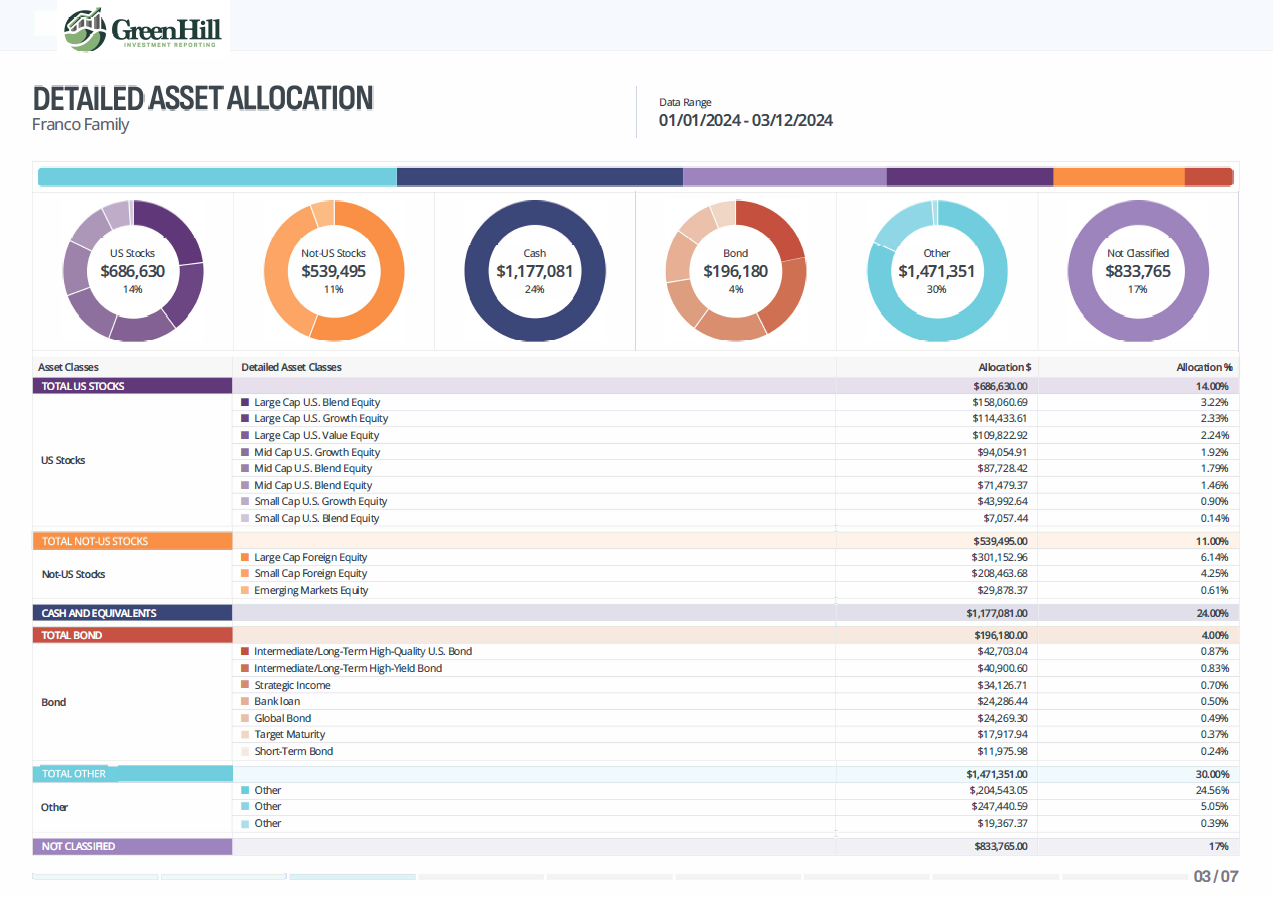Click the light purple allocation bar segment
This screenshot has height=897, width=1273.
coord(785,177)
